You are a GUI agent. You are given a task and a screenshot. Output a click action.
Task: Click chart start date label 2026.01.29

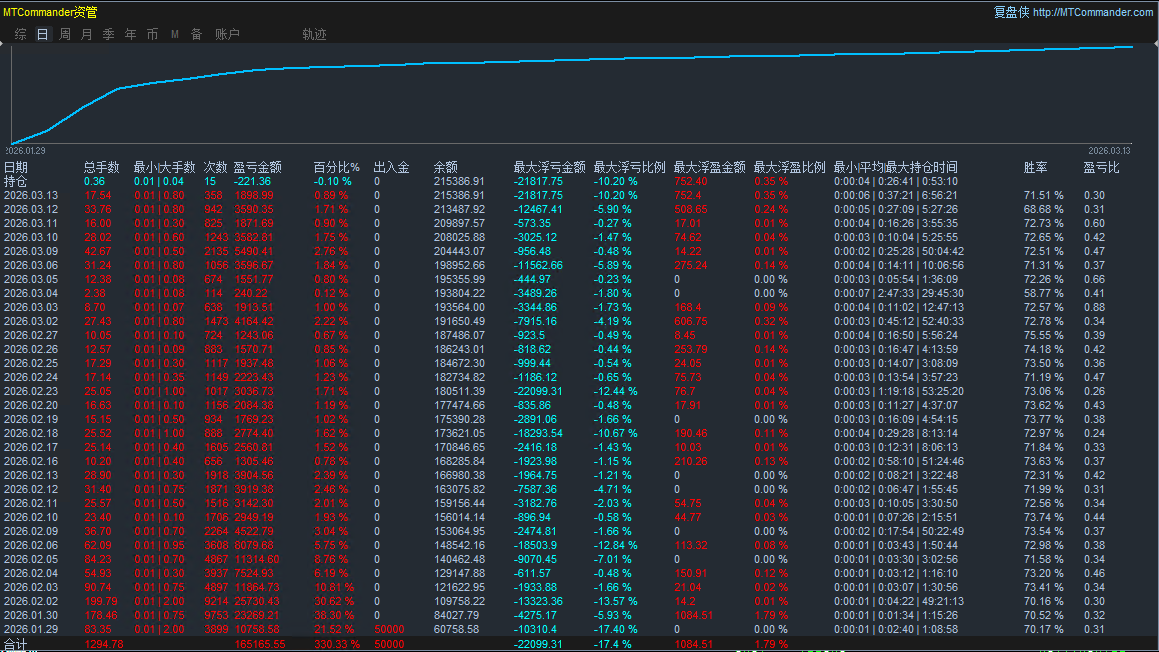(x=25, y=151)
